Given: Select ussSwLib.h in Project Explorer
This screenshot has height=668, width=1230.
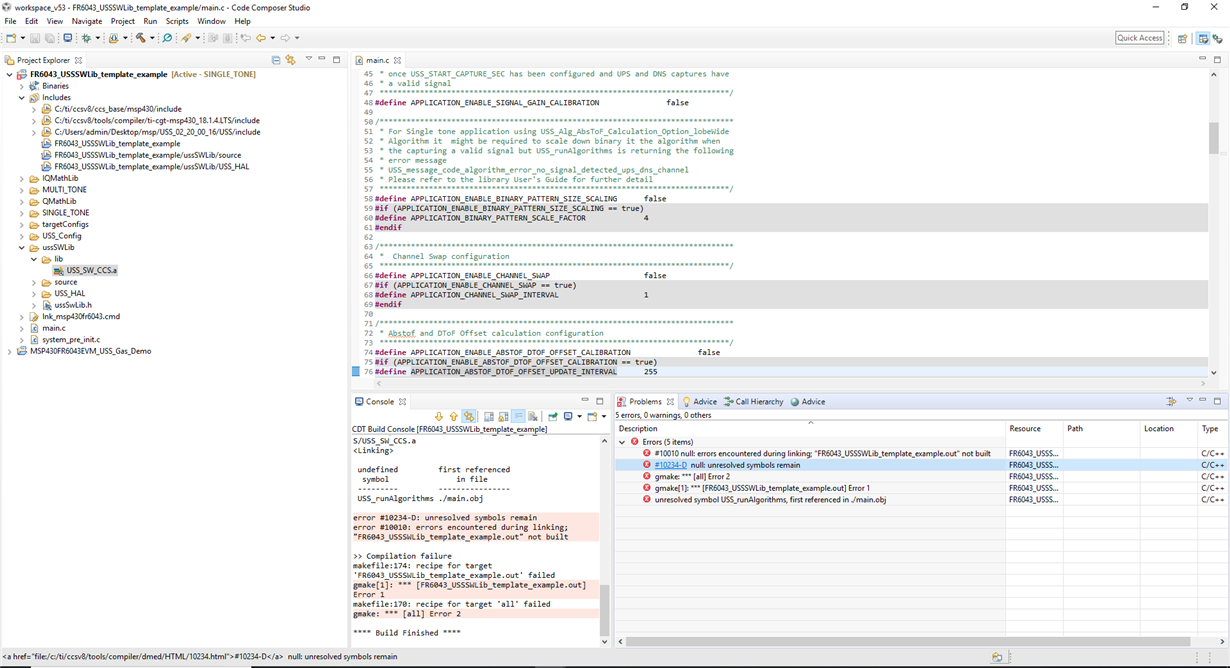Looking at the screenshot, I should (66, 305).
